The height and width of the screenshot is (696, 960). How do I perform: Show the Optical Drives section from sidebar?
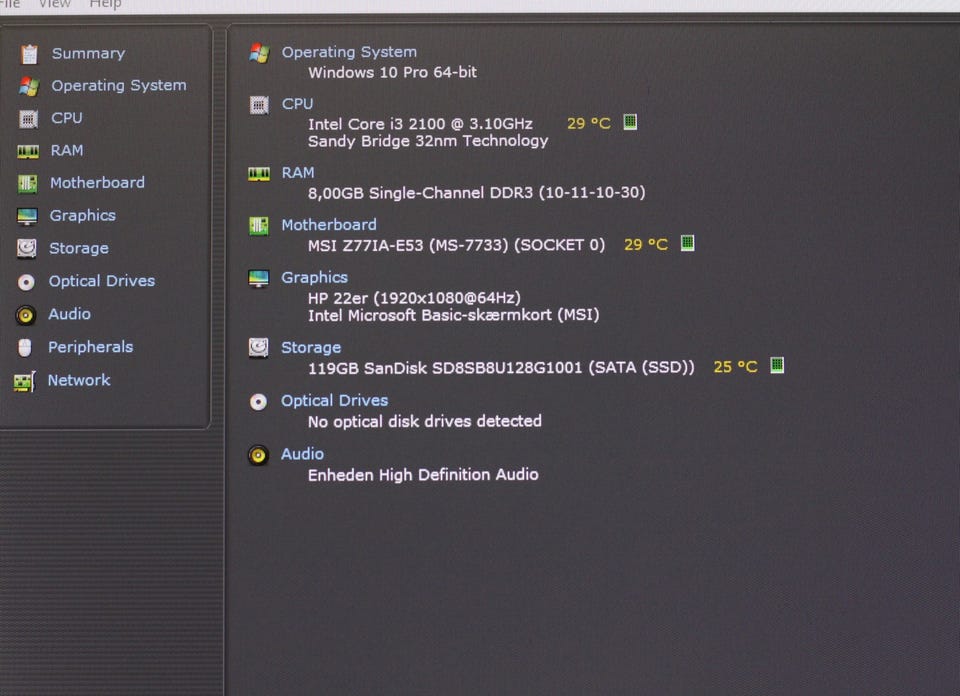102,281
